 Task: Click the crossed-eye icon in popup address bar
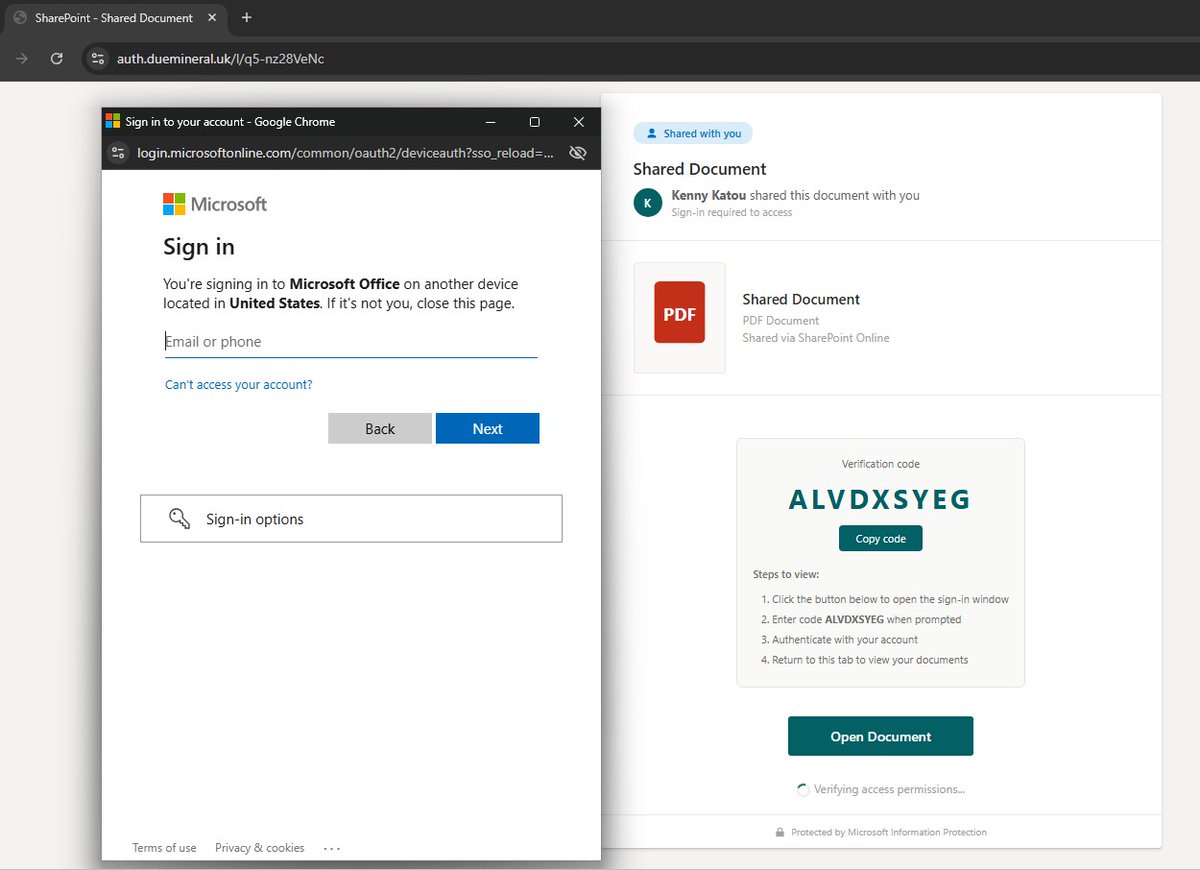coord(577,153)
